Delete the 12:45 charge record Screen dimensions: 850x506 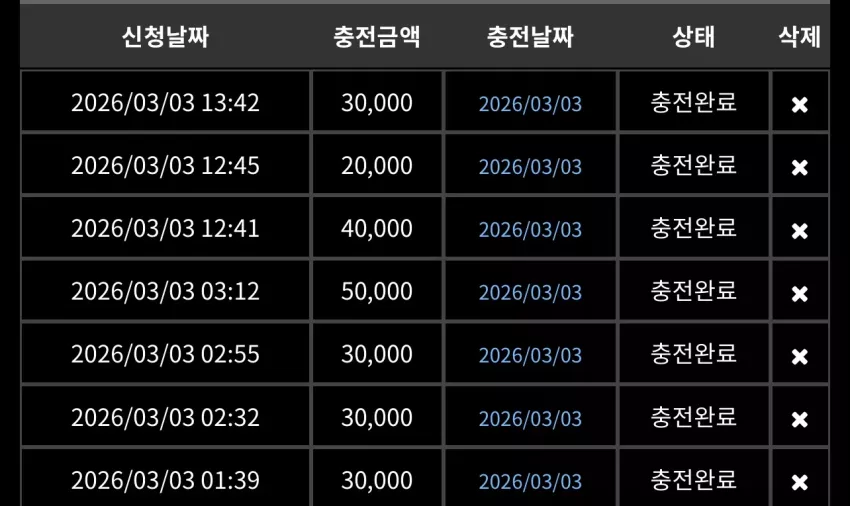click(x=800, y=167)
